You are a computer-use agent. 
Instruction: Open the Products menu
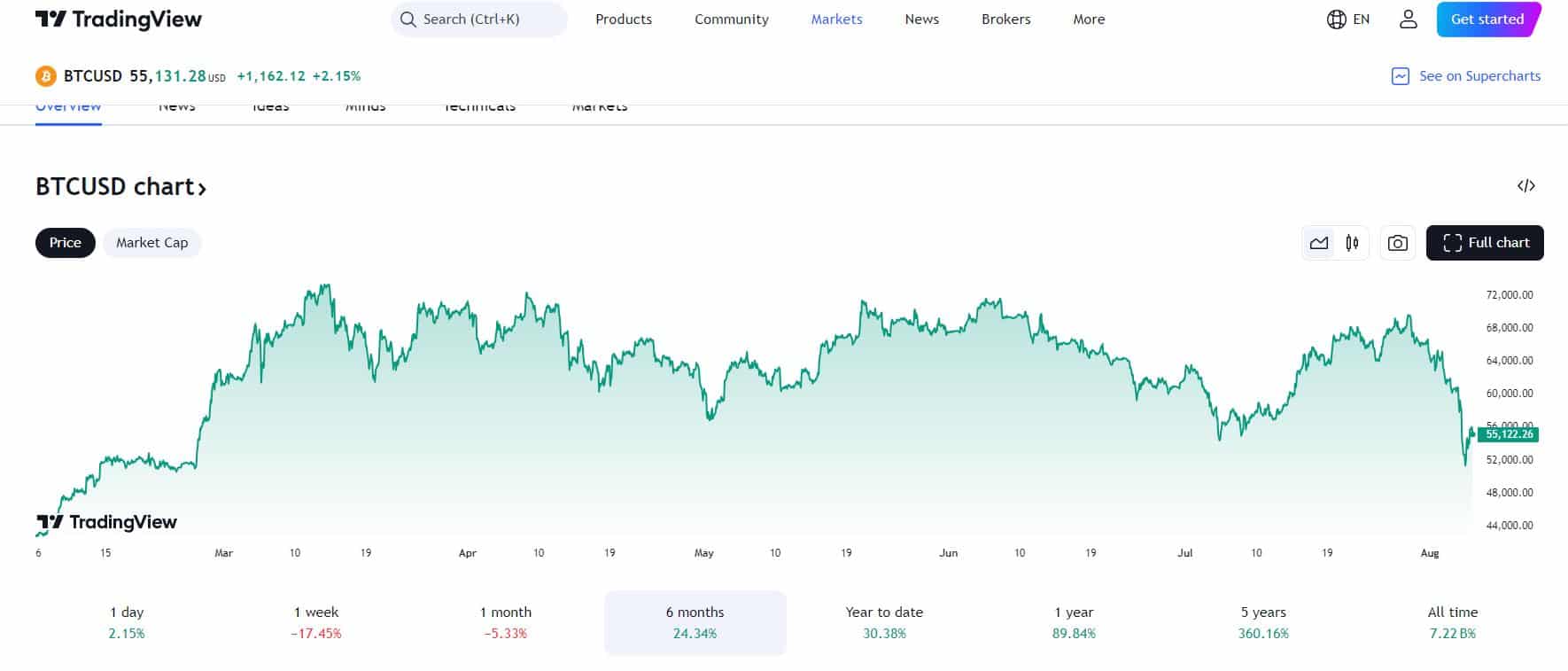[x=624, y=20]
